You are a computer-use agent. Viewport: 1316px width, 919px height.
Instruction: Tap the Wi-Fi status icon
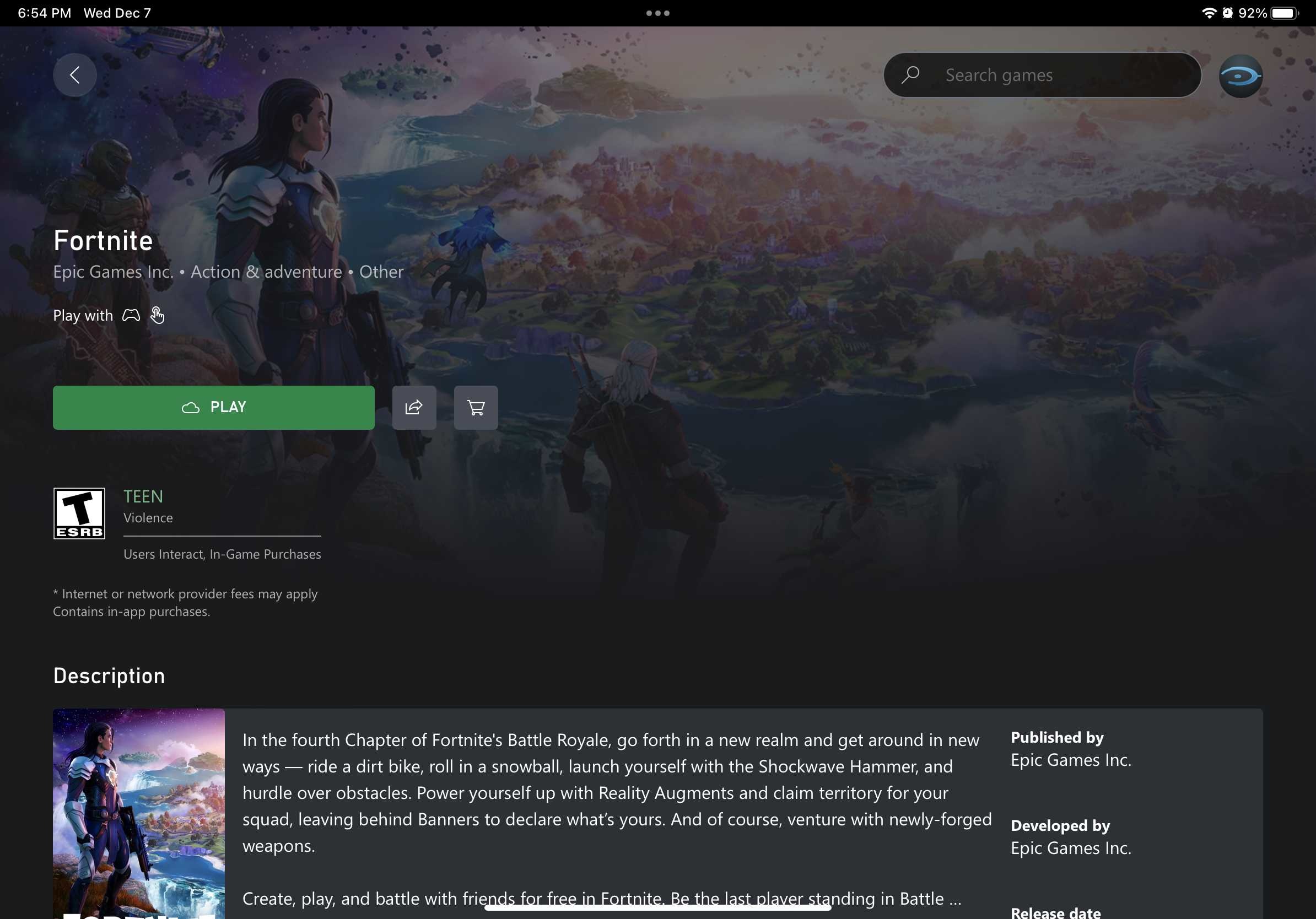click(1209, 13)
